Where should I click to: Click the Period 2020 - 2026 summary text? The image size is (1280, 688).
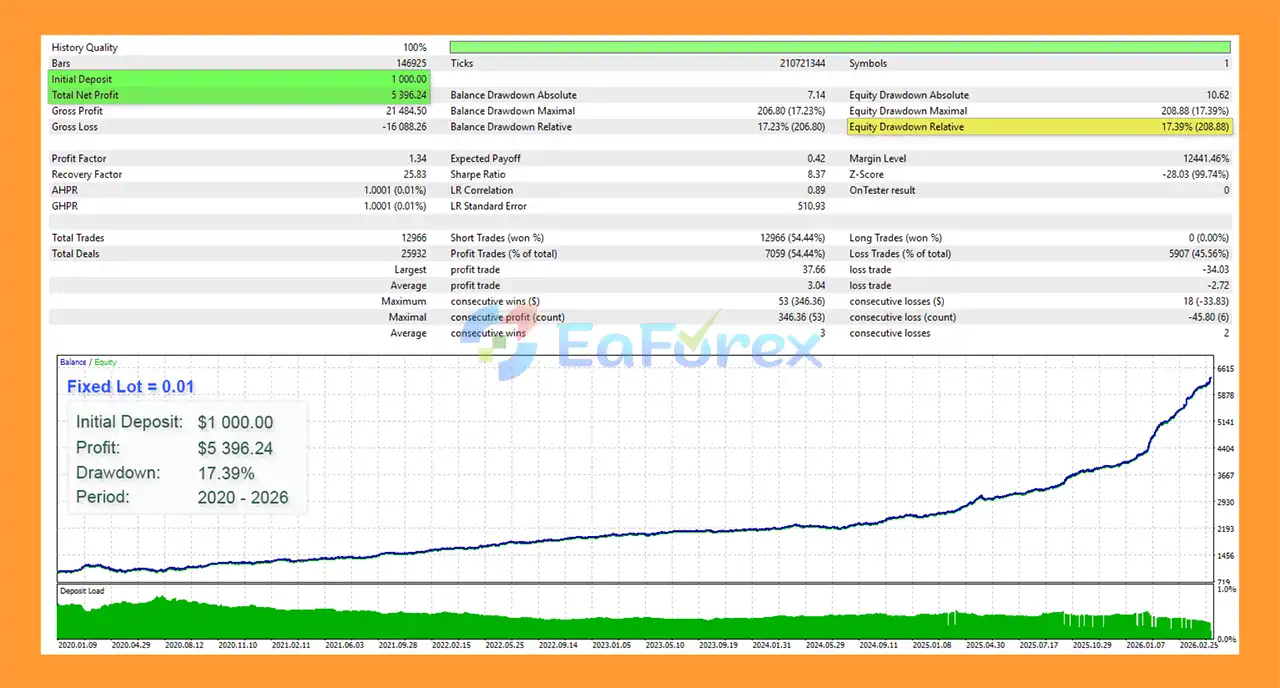(182, 497)
